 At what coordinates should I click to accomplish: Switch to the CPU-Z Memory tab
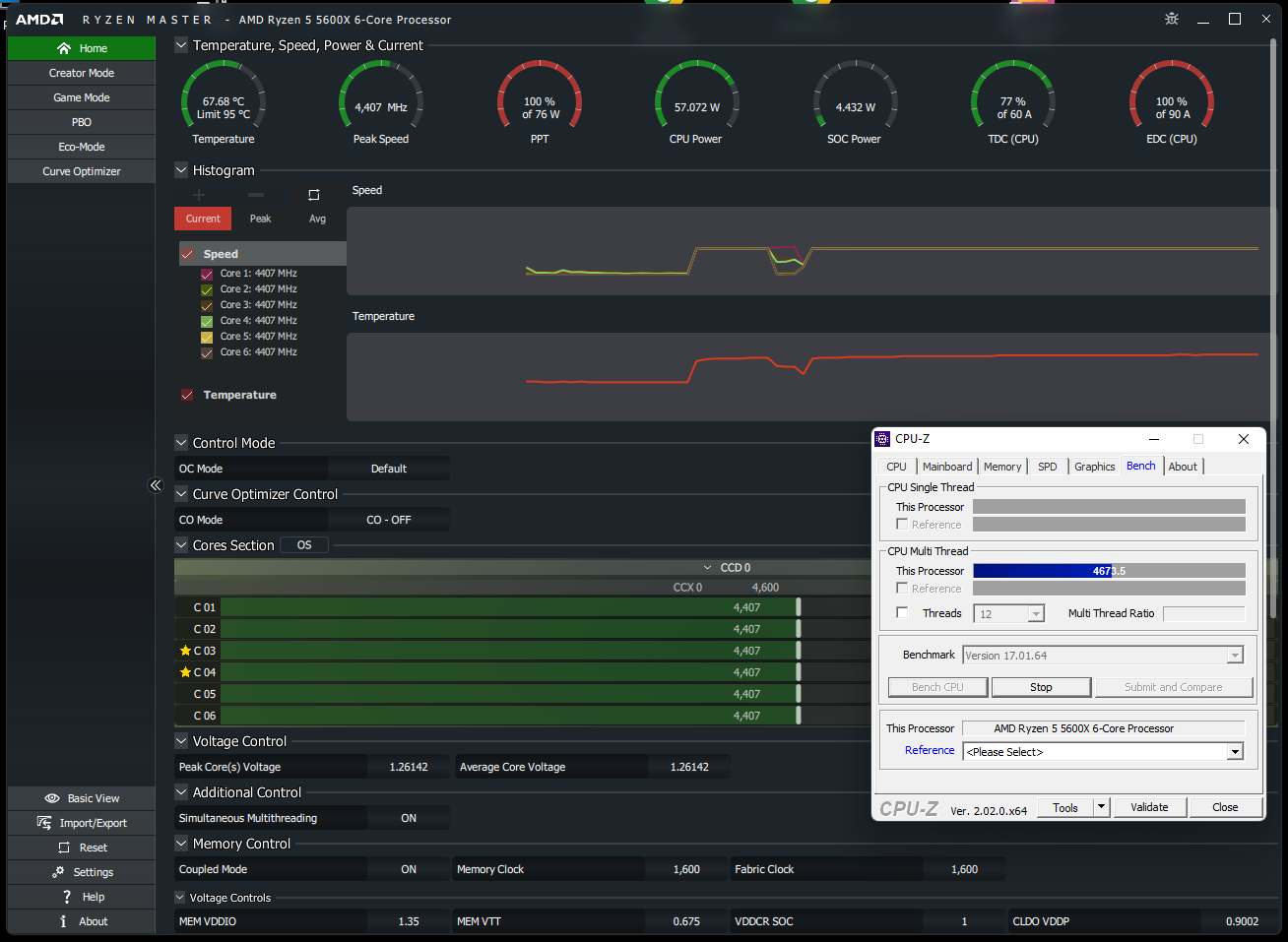pos(1002,467)
